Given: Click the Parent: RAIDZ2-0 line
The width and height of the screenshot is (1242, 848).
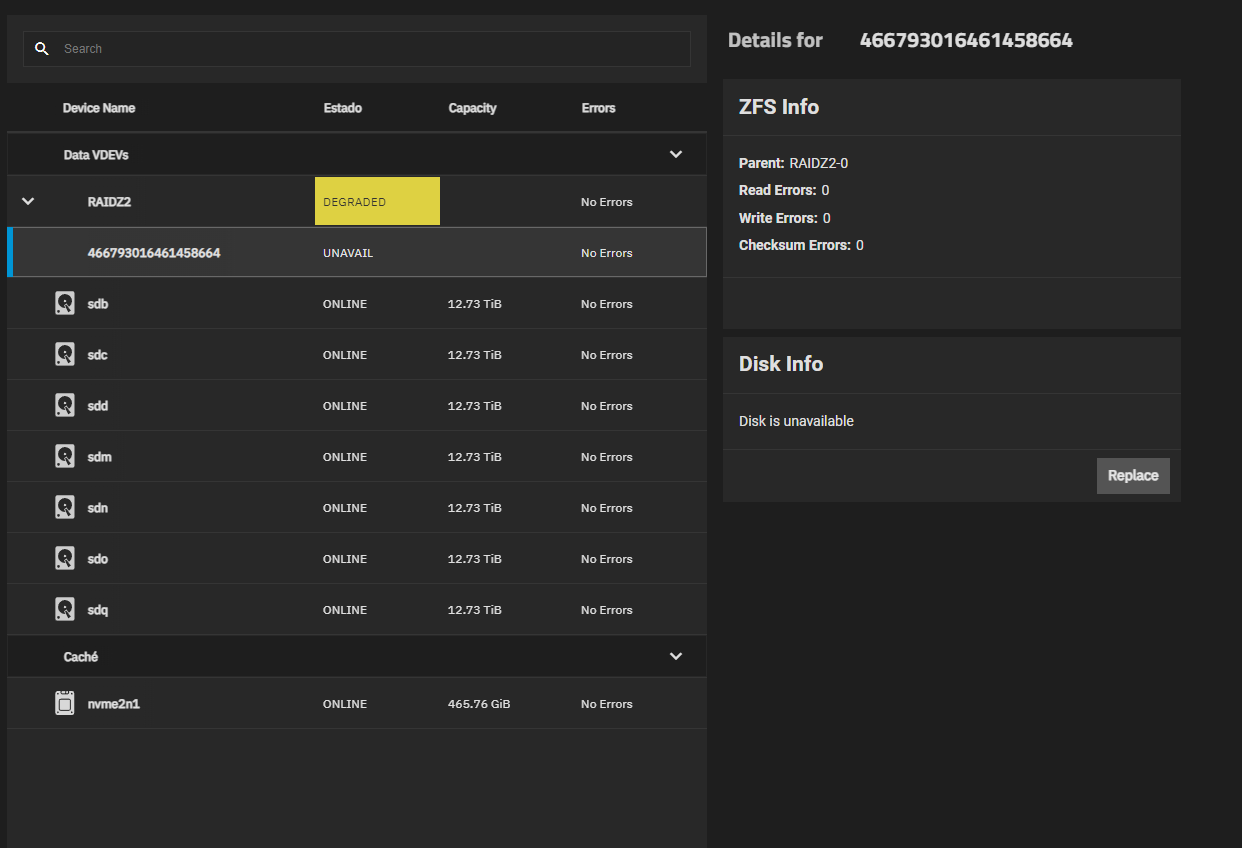Looking at the screenshot, I should click(x=793, y=163).
